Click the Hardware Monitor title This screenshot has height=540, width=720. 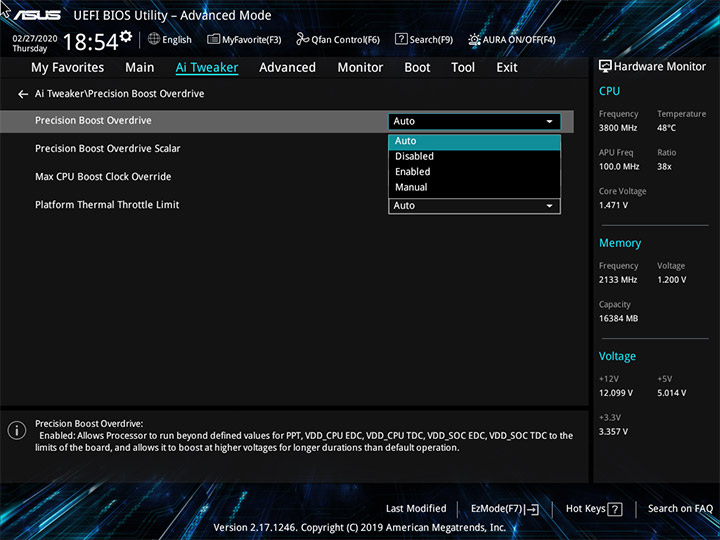point(660,67)
